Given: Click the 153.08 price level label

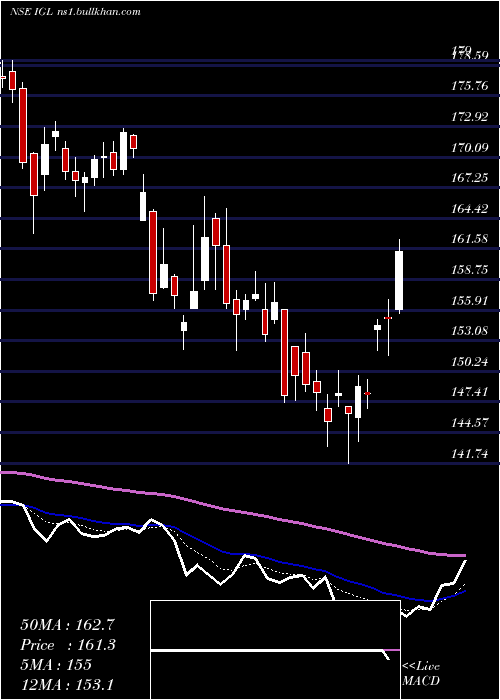Looking at the screenshot, I should (469, 331).
